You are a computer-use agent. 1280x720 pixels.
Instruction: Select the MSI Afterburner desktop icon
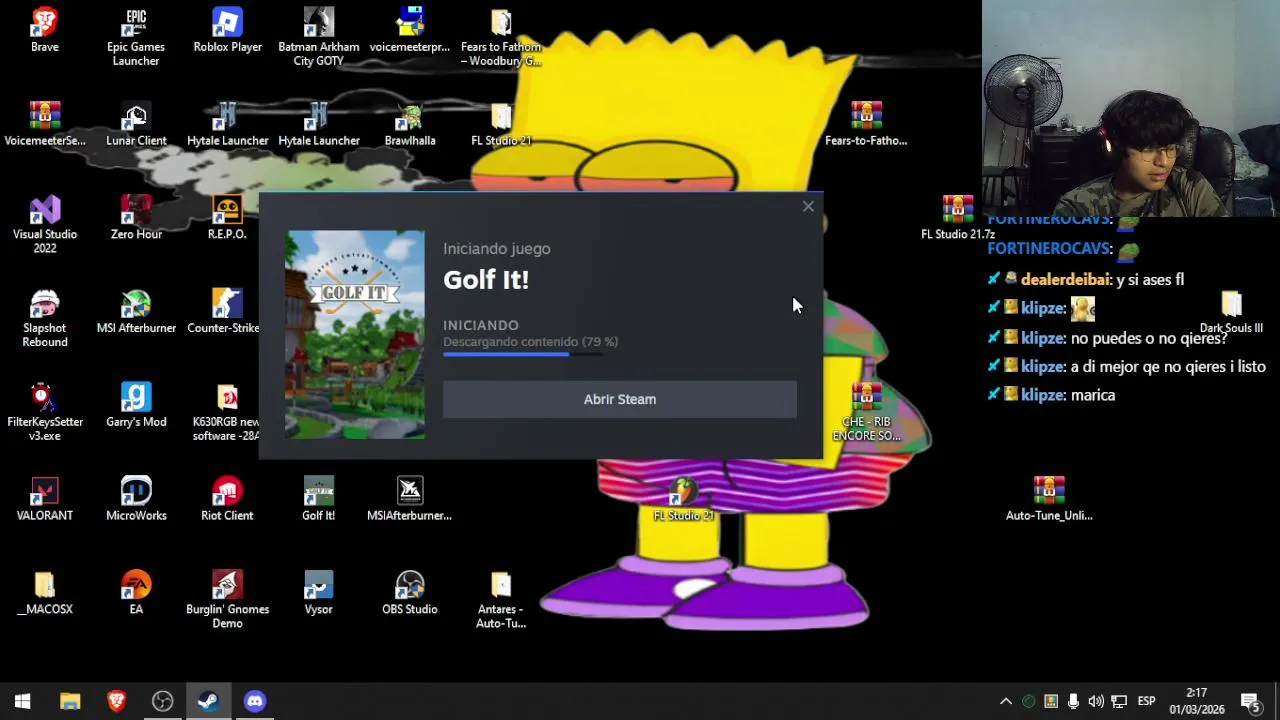[x=136, y=312]
